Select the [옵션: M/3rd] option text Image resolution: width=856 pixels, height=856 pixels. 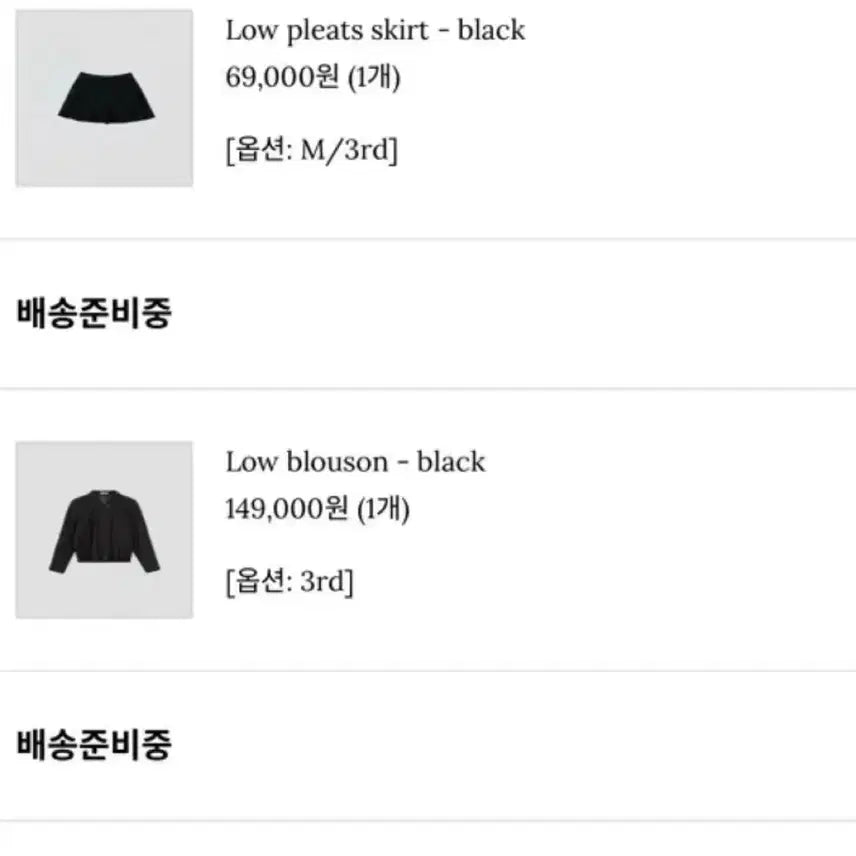pos(313,150)
